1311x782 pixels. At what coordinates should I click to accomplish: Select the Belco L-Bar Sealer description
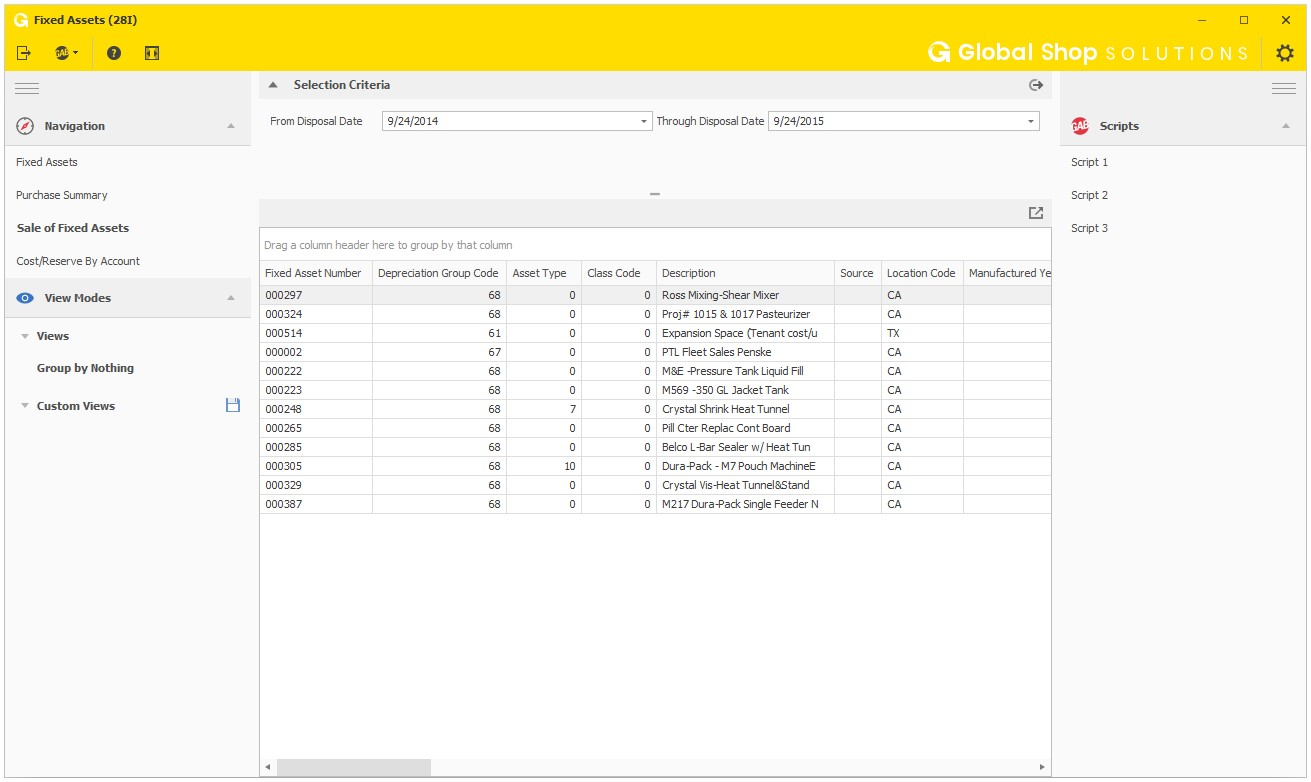(x=745, y=447)
